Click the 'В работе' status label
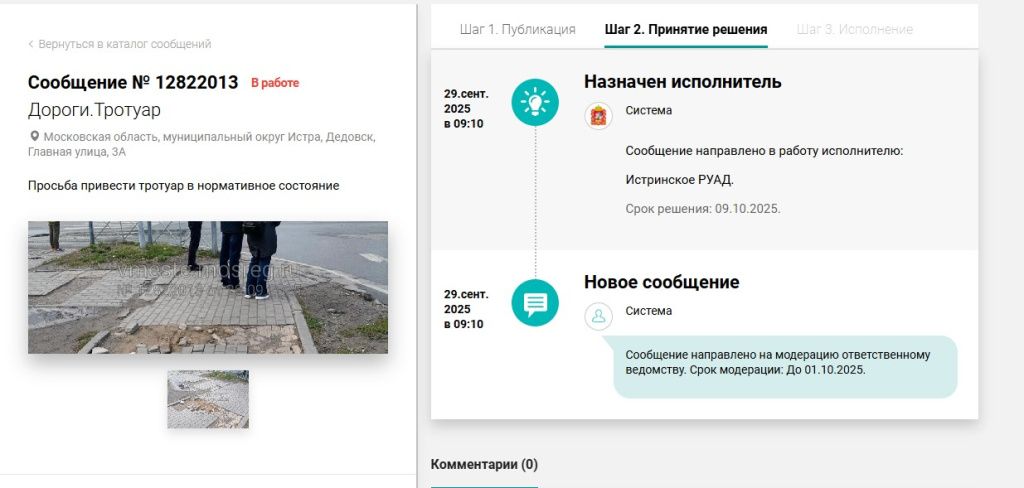The height and width of the screenshot is (488, 1024). click(274, 83)
